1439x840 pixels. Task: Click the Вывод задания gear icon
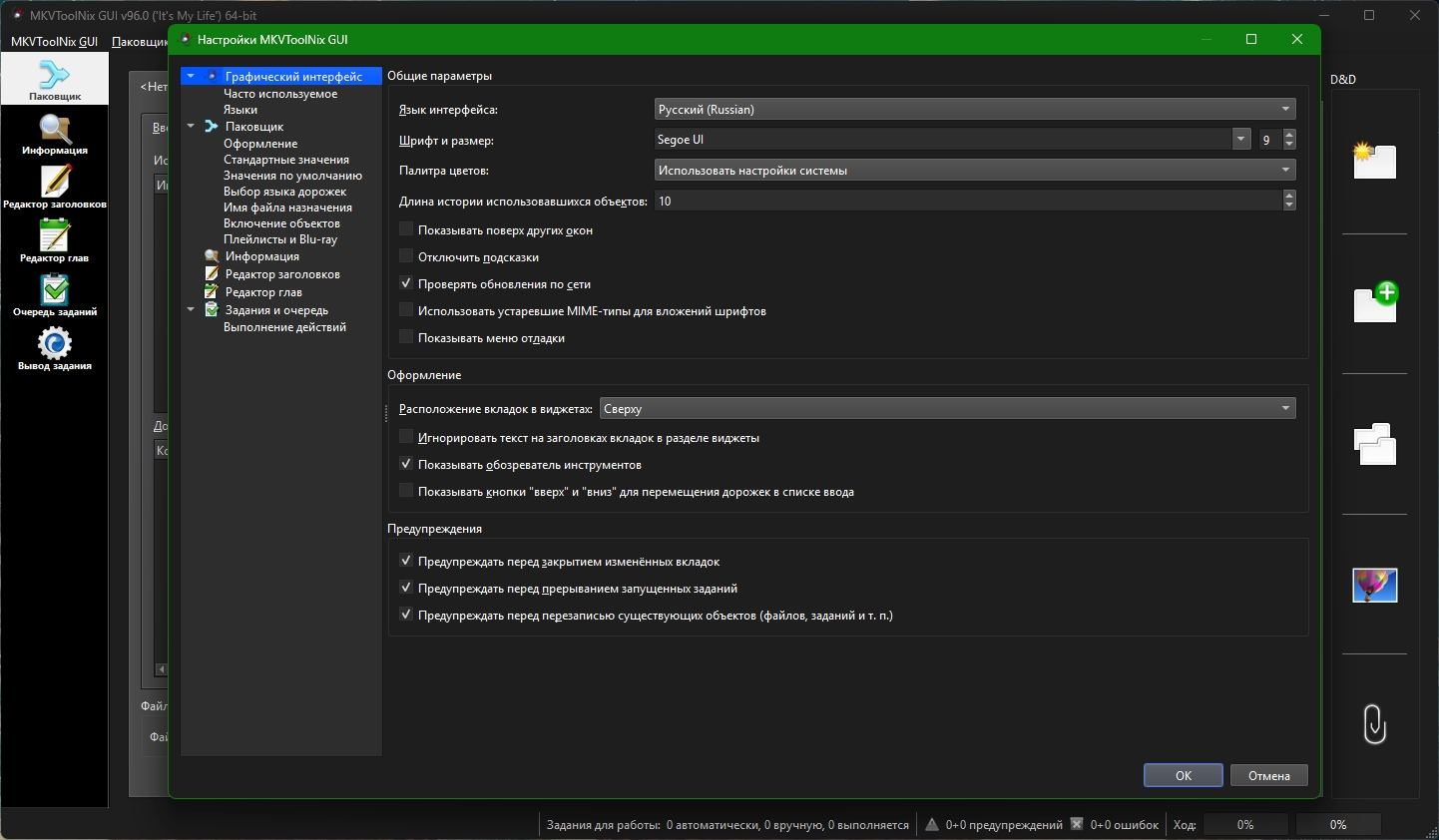(x=55, y=348)
